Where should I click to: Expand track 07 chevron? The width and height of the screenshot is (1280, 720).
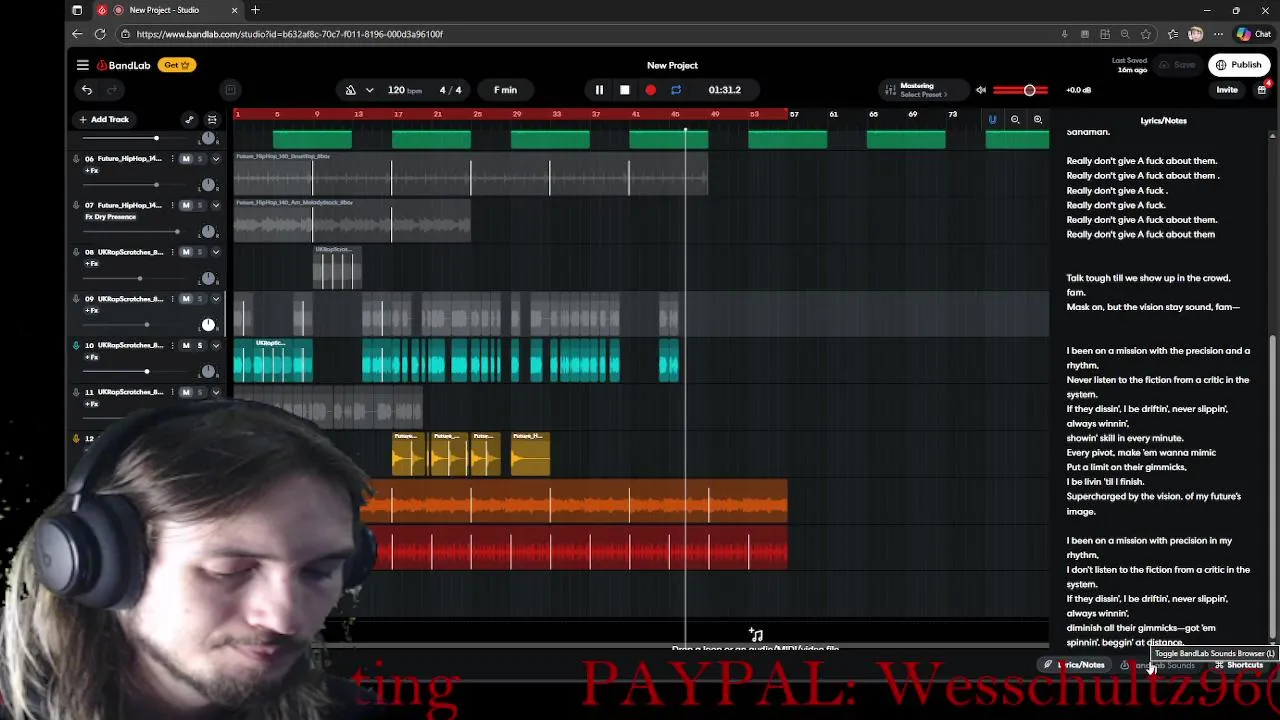215,205
